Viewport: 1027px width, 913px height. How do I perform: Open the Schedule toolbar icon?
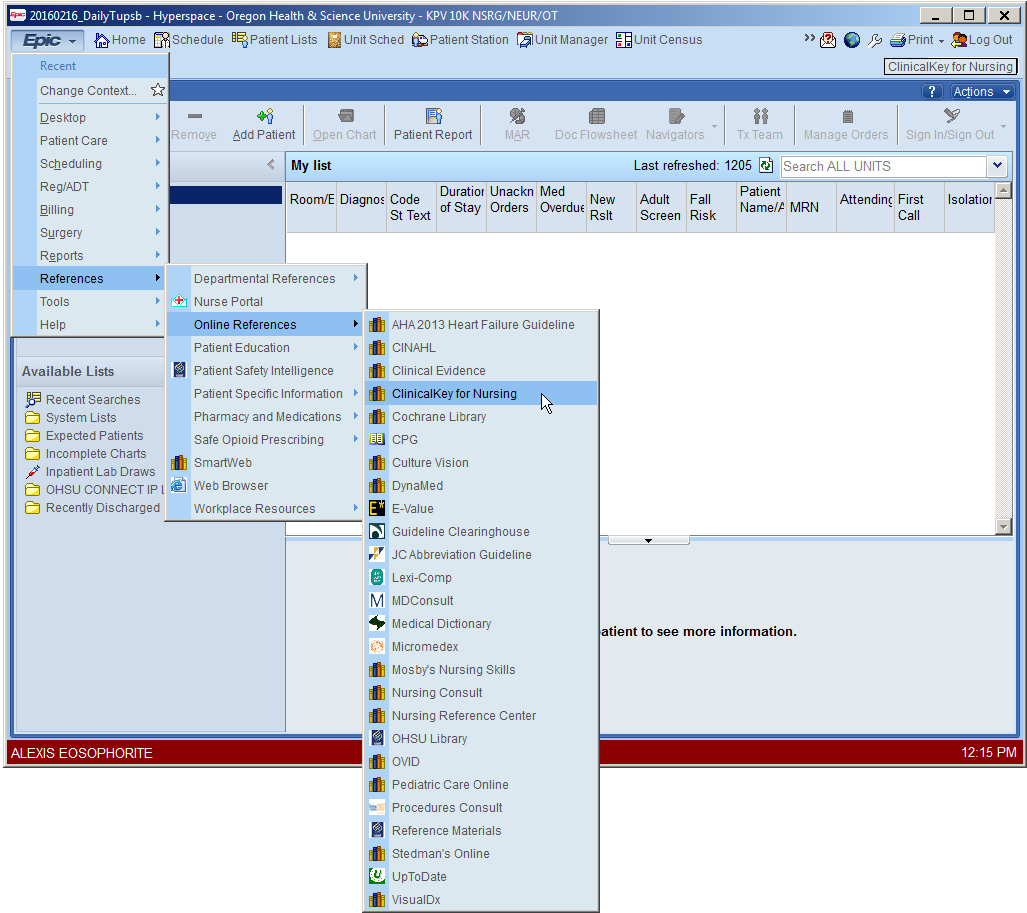pyautogui.click(x=189, y=40)
